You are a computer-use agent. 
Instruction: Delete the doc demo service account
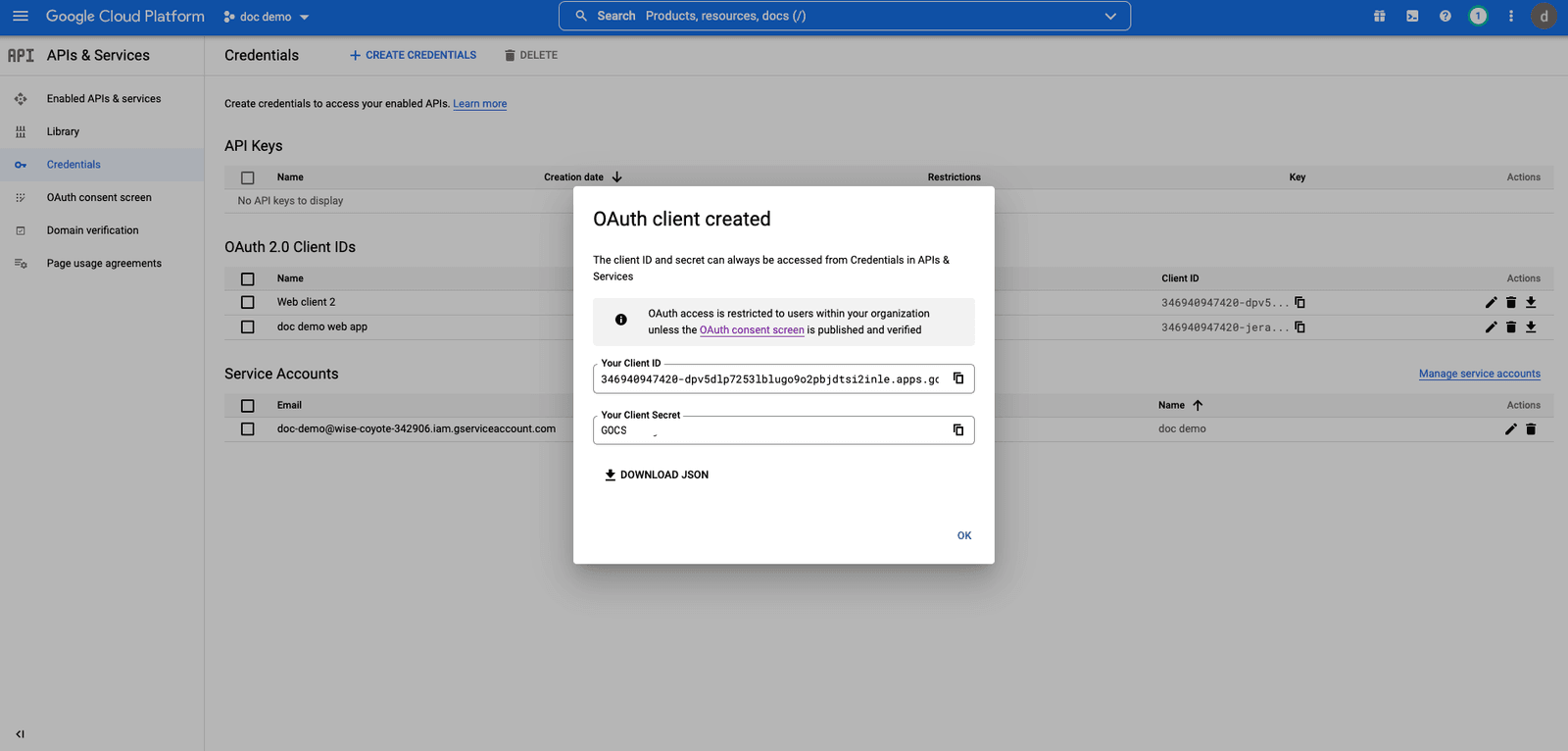coord(1531,428)
